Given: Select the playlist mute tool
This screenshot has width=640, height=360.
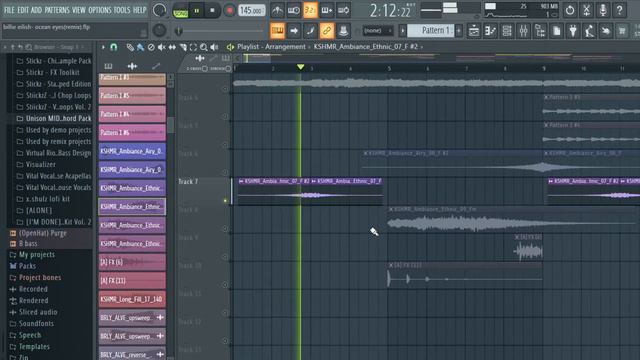Looking at the screenshot, I should (x=162, y=47).
